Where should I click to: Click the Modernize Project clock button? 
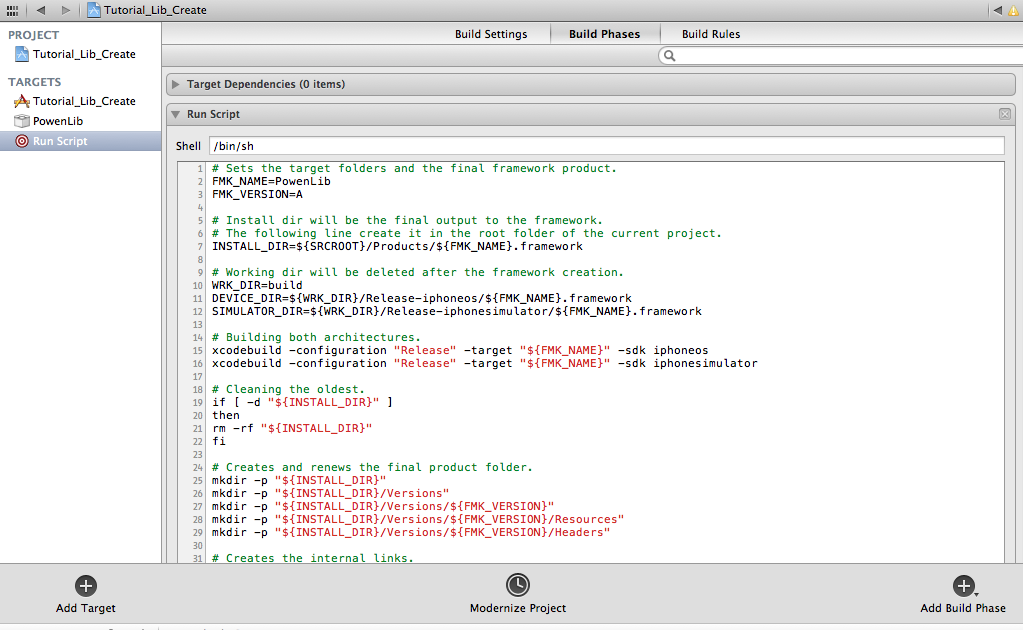(517, 585)
